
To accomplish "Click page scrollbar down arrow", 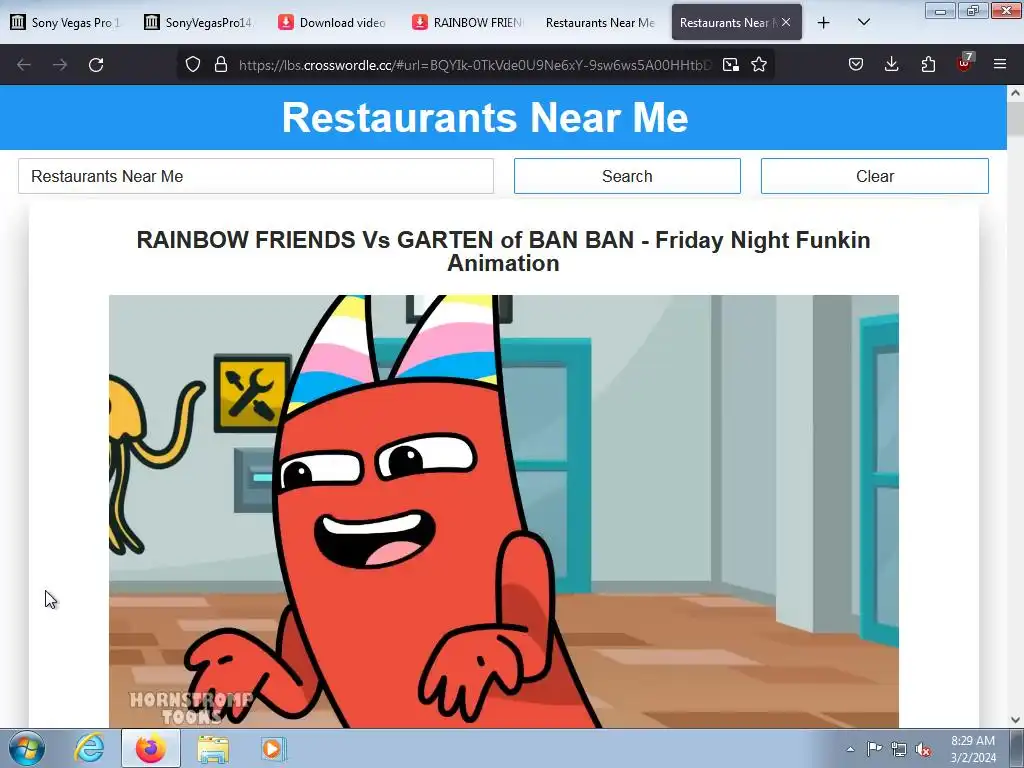I will (x=1015, y=720).
